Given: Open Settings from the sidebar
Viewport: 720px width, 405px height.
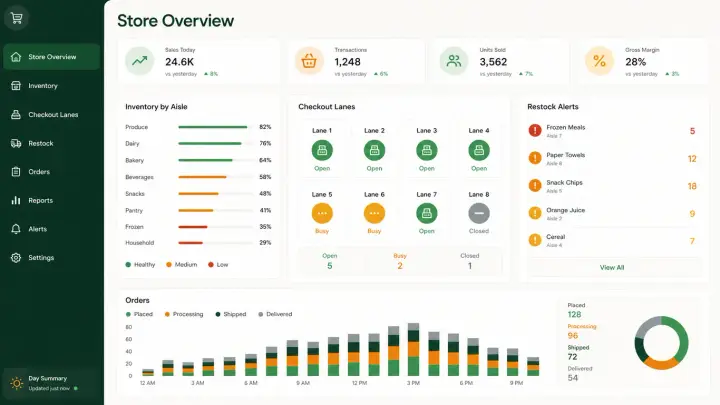Looking at the screenshot, I should pos(51,258).
